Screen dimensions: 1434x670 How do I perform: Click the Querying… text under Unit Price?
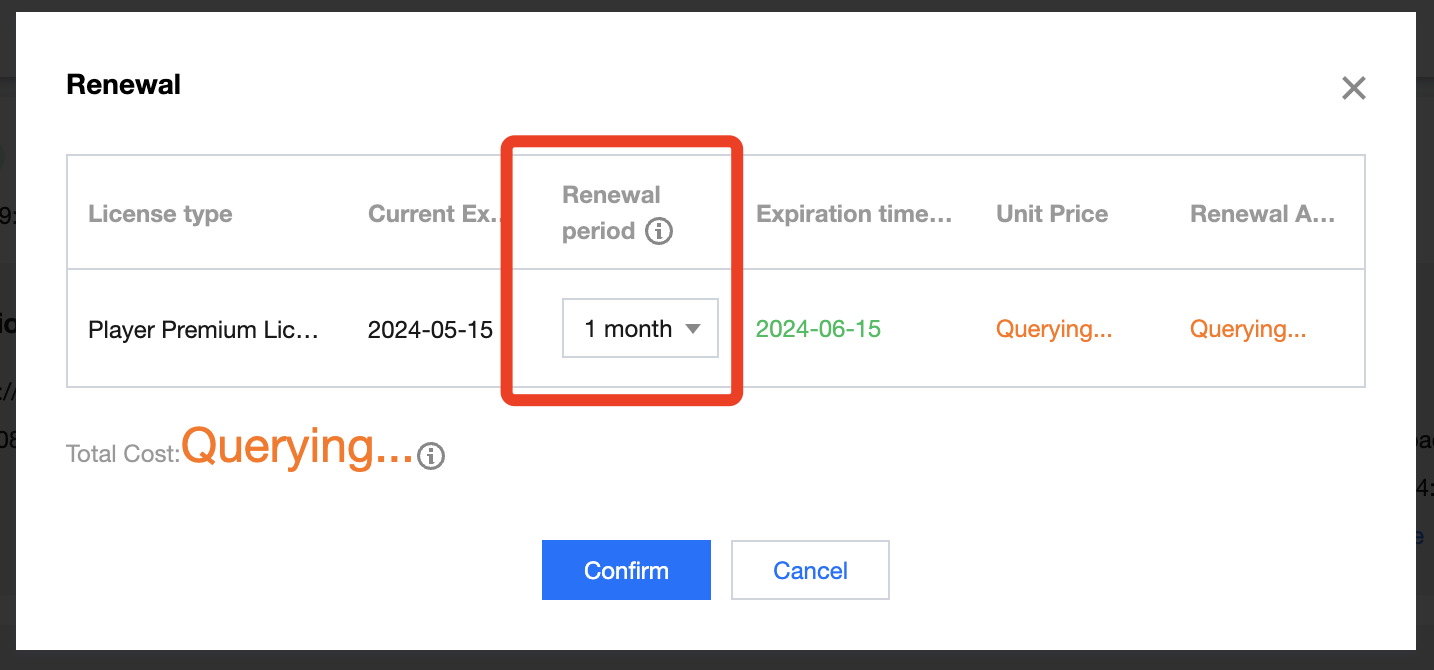pos(1054,329)
